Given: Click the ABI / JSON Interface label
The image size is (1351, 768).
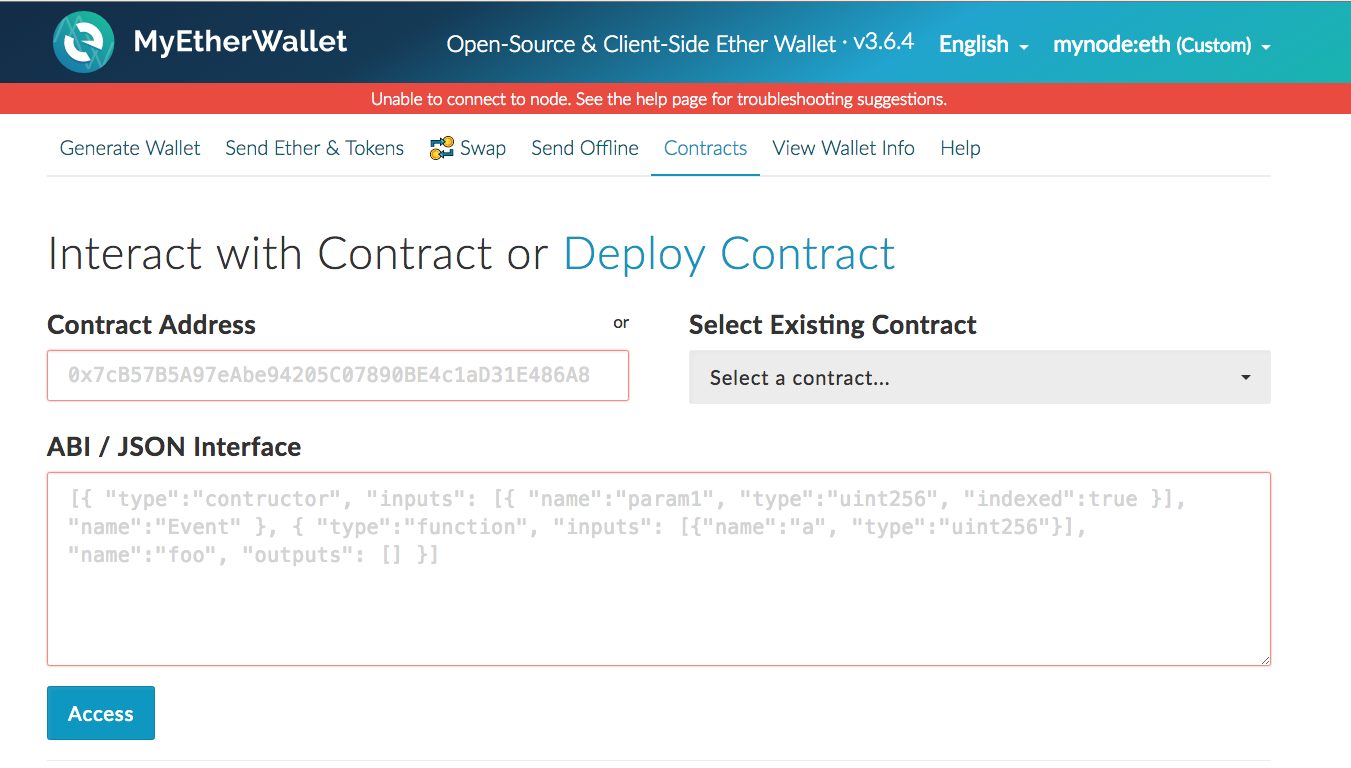Looking at the screenshot, I should pyautogui.click(x=174, y=447).
